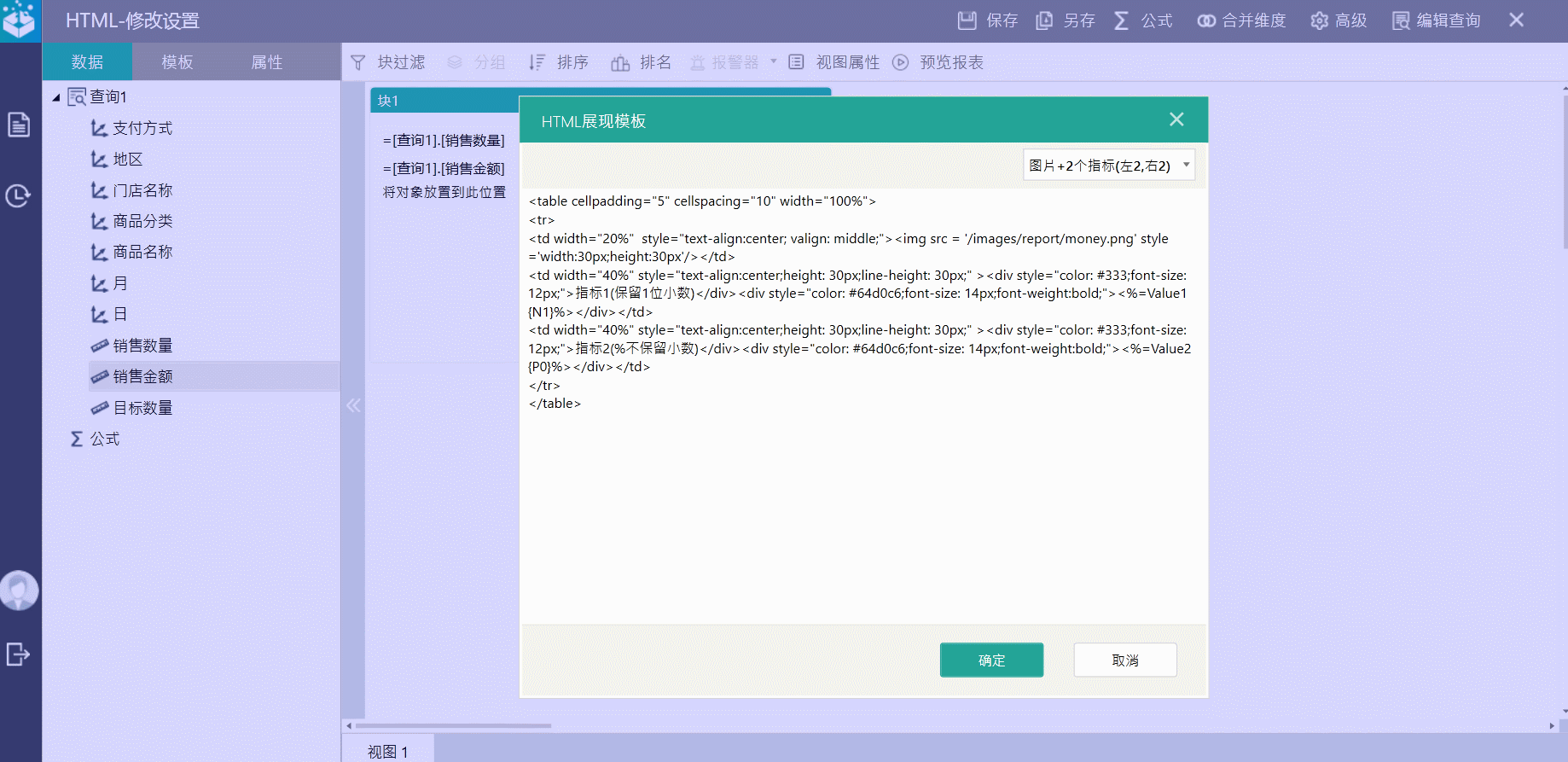Click the 报警器 alarm toolbar item
This screenshot has height=762, width=1568.
[724, 62]
